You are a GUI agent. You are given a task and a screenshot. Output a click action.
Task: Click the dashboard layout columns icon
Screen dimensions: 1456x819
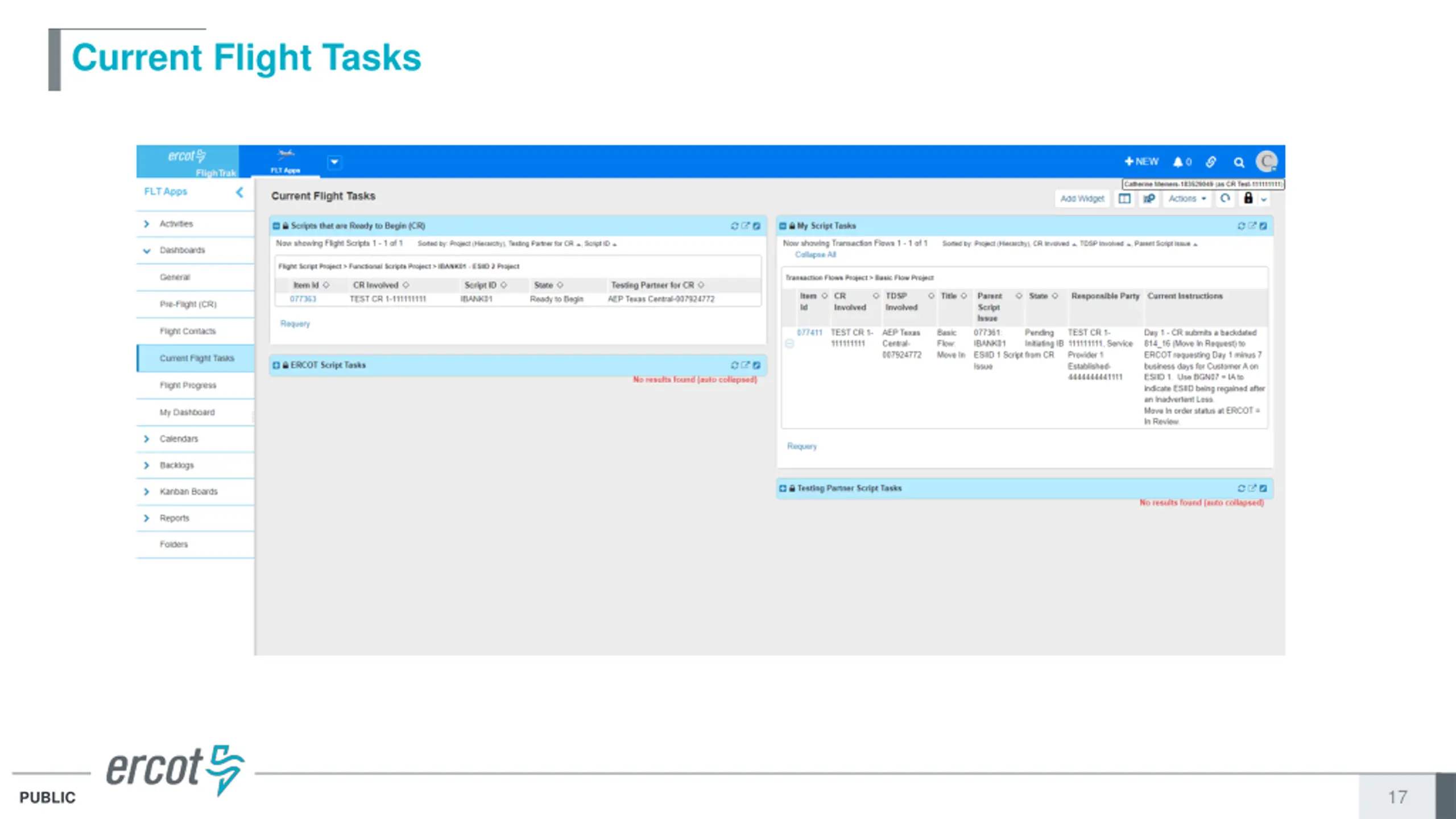click(x=1124, y=198)
